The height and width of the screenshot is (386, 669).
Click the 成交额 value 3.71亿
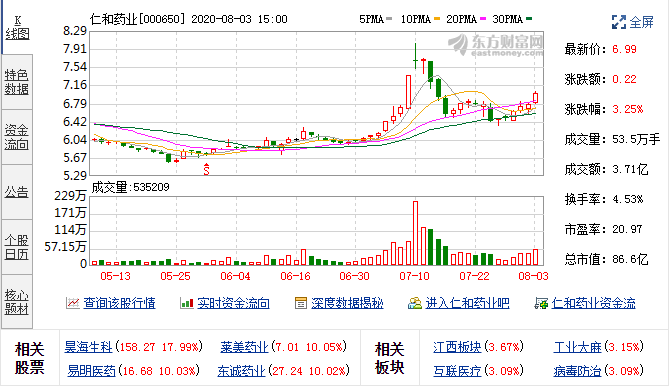(x=631, y=169)
